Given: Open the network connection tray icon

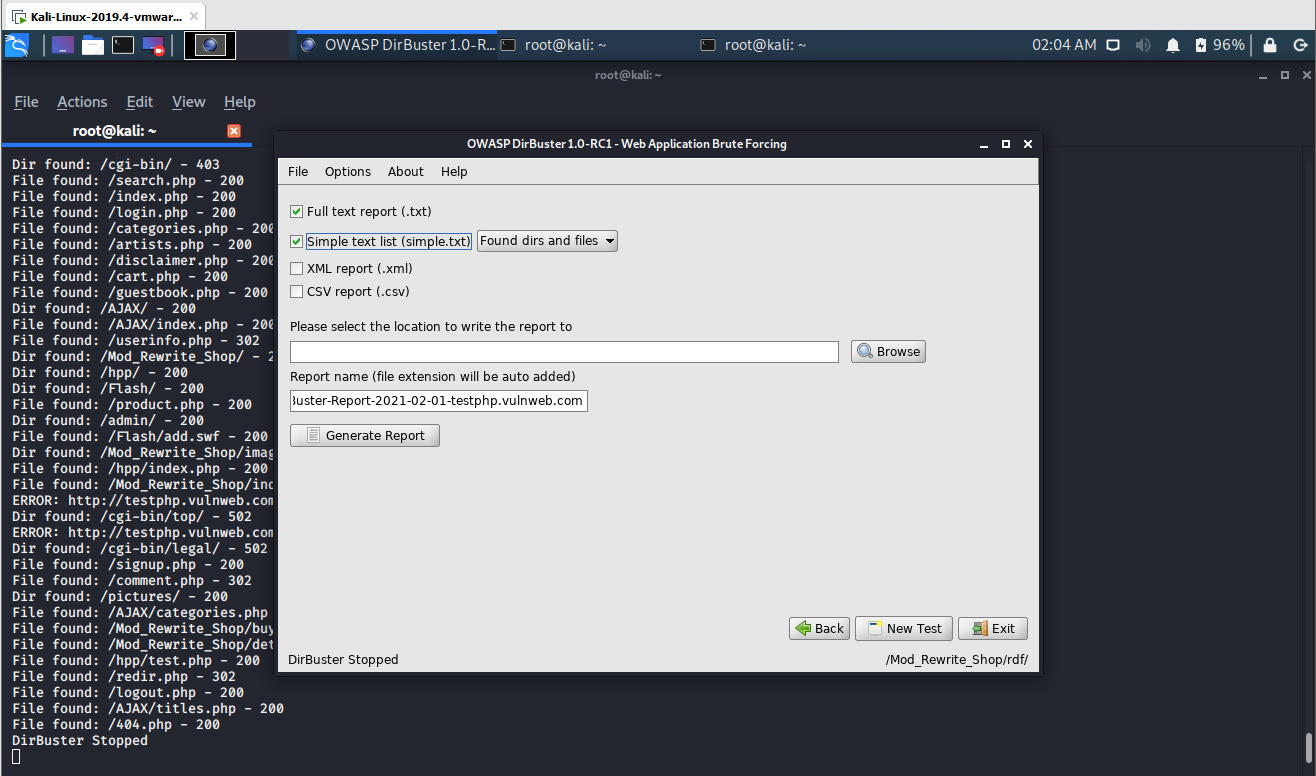Looking at the screenshot, I should point(1113,45).
